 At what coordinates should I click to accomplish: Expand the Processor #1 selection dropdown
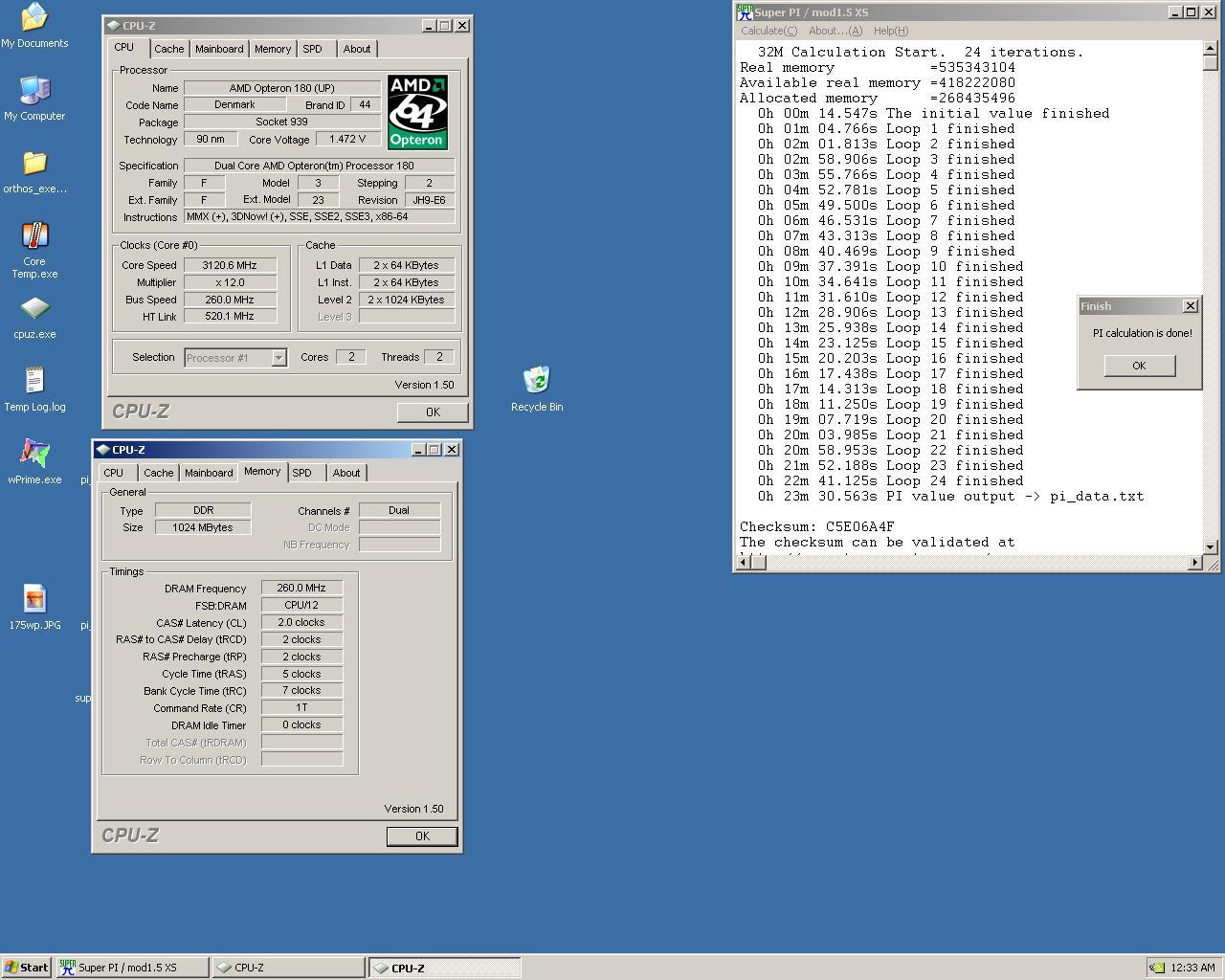click(278, 358)
